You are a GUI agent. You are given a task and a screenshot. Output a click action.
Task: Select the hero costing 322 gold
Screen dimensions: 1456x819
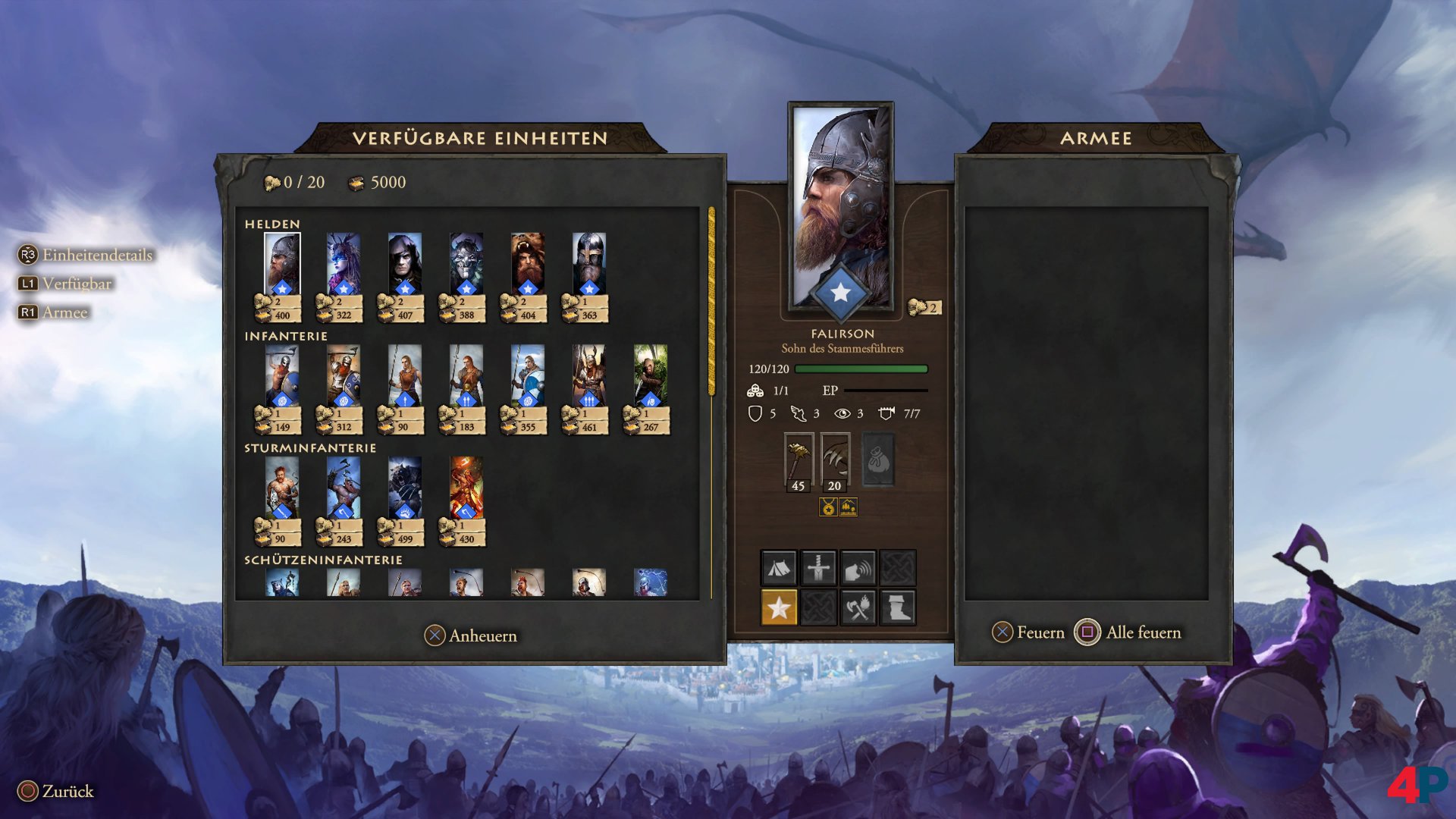coord(344,278)
